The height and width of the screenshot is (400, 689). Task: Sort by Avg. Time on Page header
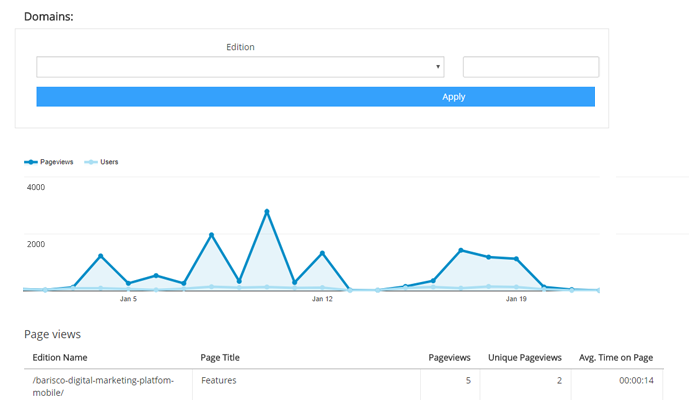coord(616,357)
